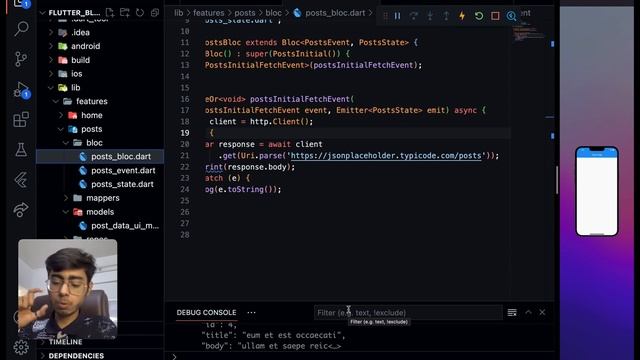This screenshot has width=640, height=360.
Task: Click 'http.Client()' on line 18
Action: click(x=279, y=122)
